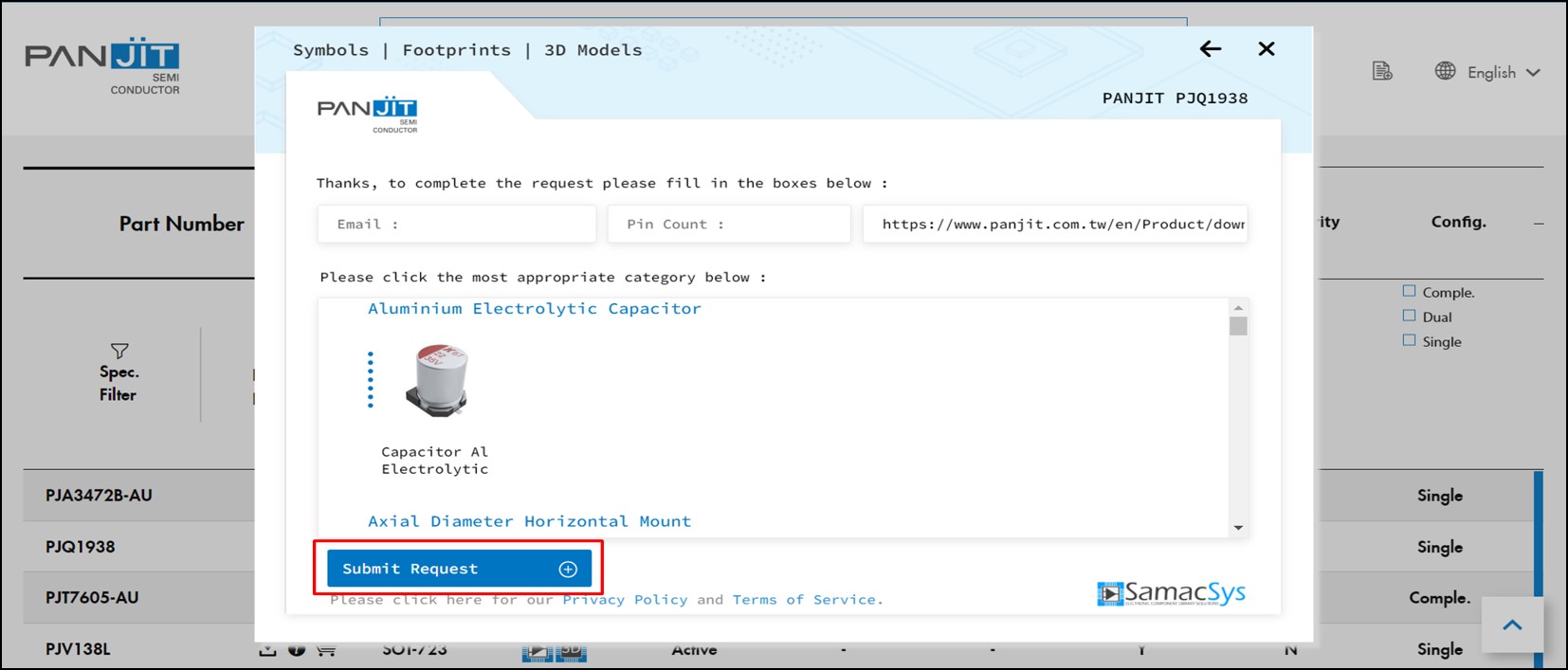
Task: Click the category list scrollbar thumb
Action: point(1237,326)
